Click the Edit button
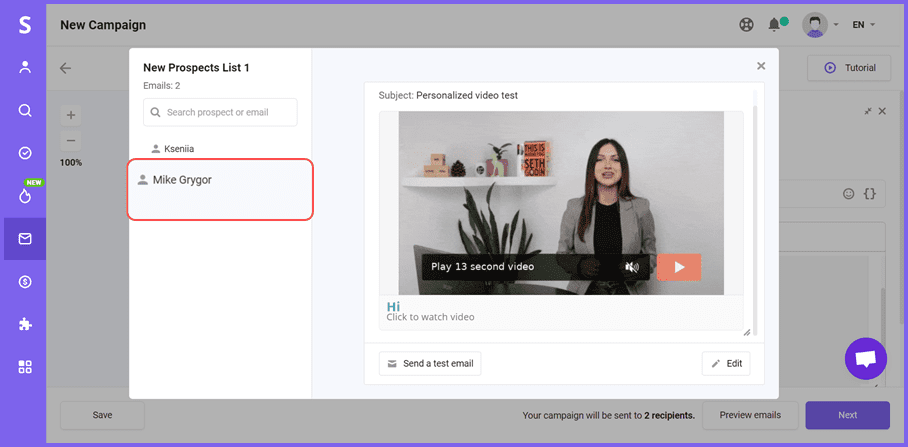Screen dimensions: 908x447 726,363
